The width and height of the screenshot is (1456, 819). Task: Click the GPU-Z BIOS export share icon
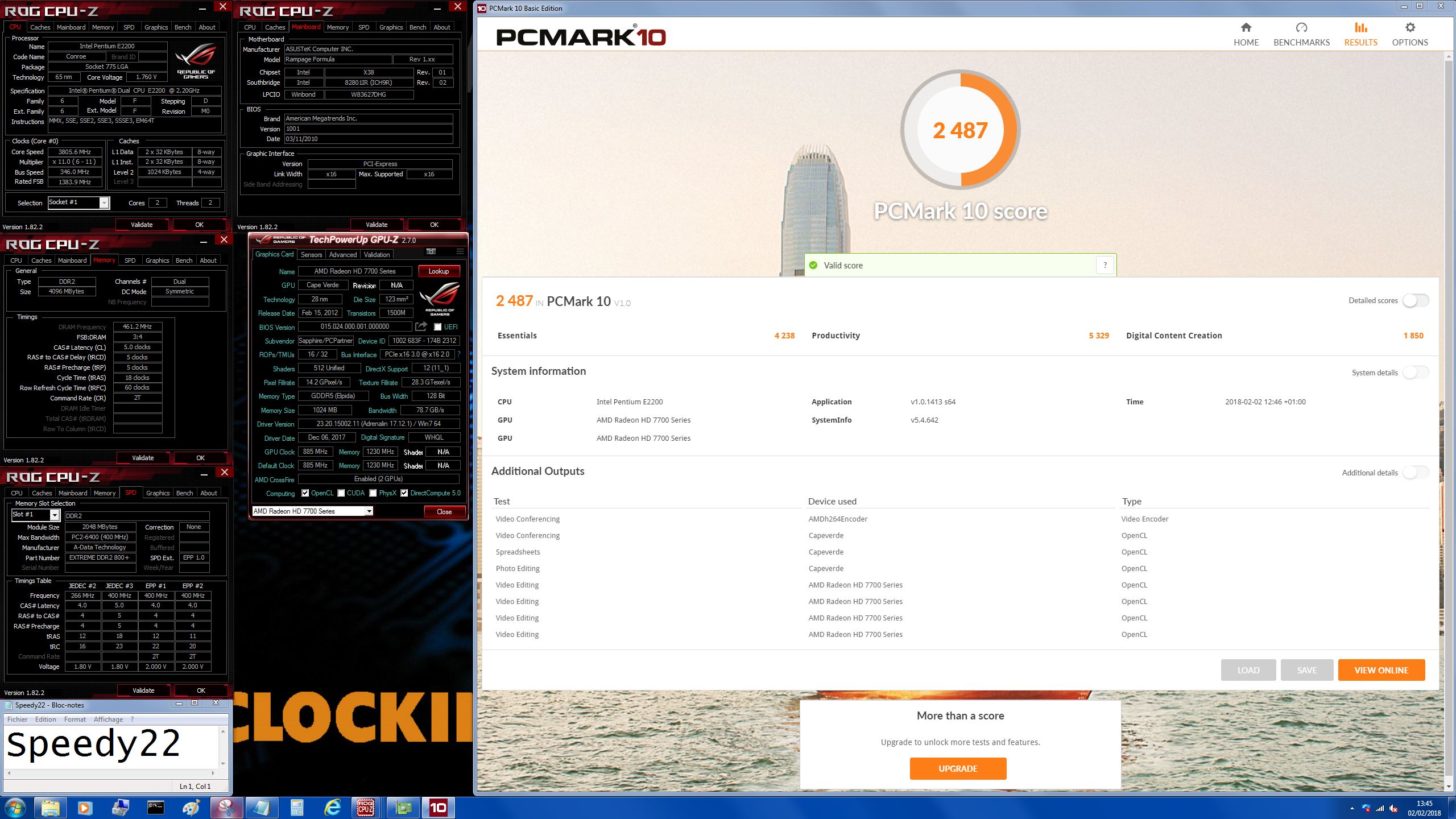tap(421, 326)
